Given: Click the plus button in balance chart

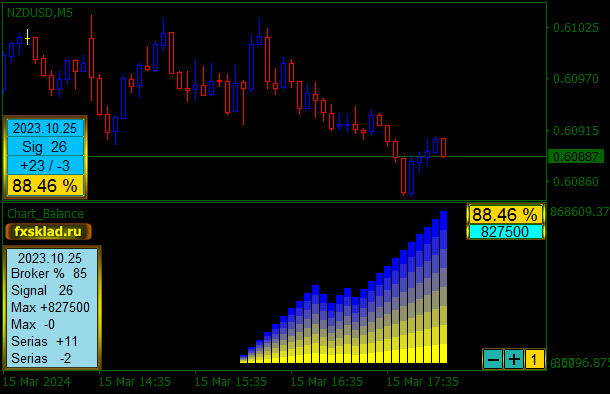Looking at the screenshot, I should coord(514,359).
